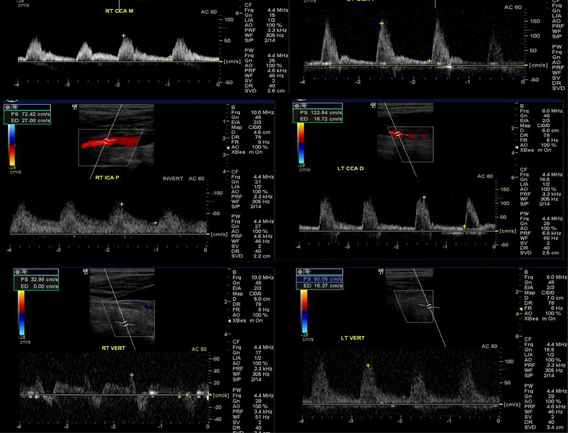Select the peak caliper on RT VERT waveform
Image resolution: width=568 pixels, height=433 pixels.
(x=132, y=375)
